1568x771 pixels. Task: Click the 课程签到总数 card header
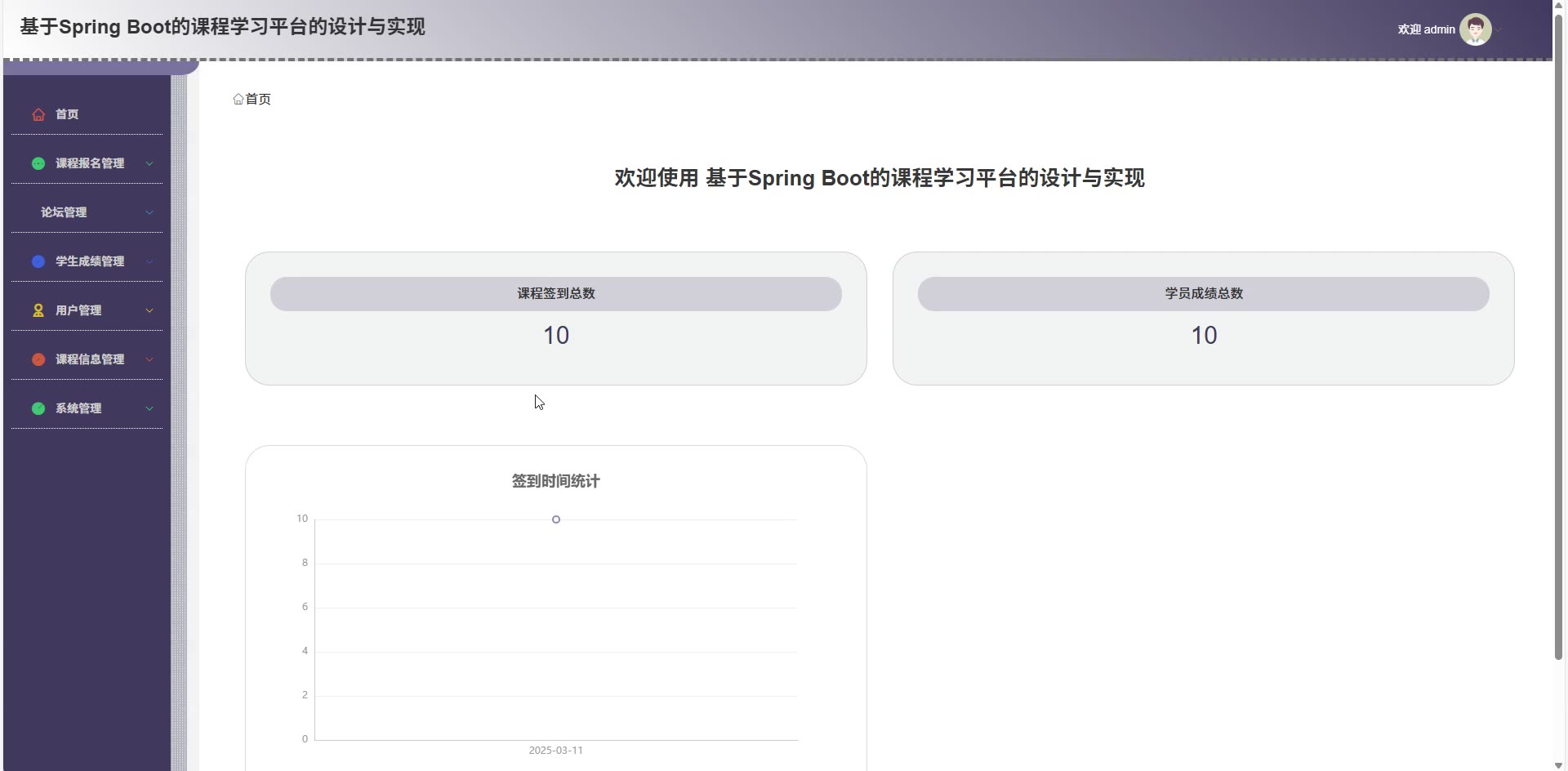555,293
